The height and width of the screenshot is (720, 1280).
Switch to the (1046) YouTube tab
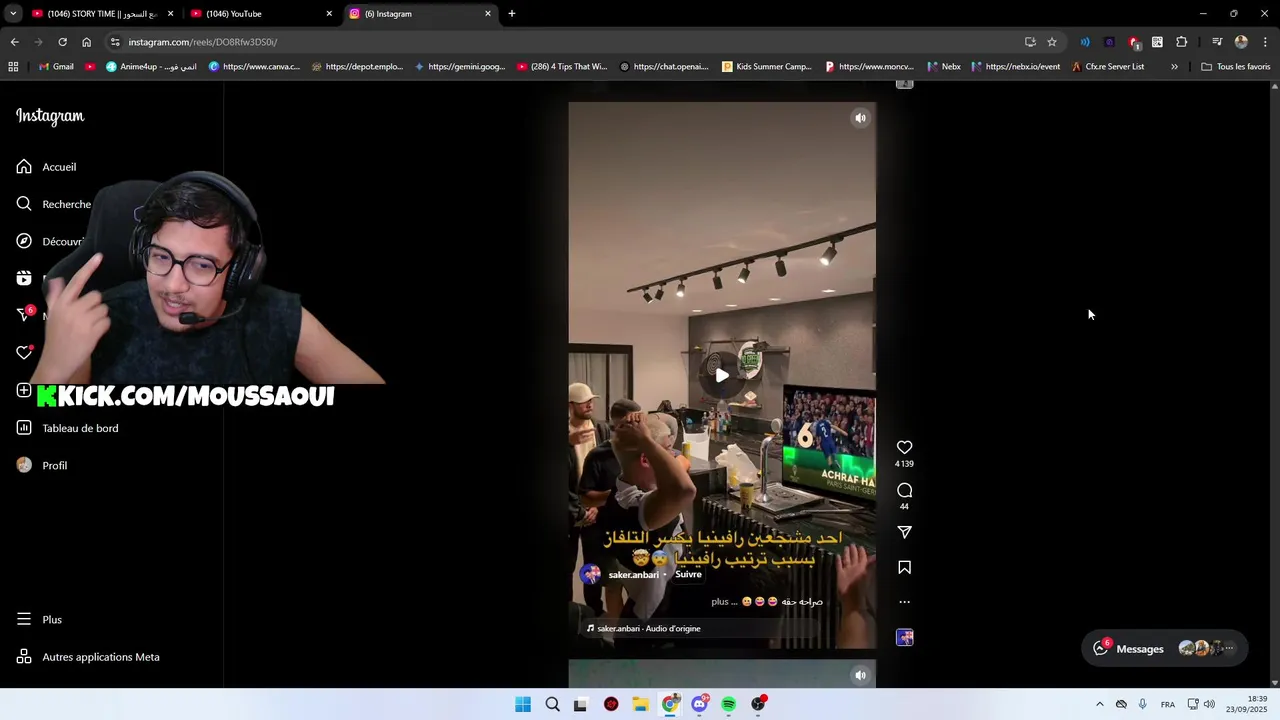(260, 14)
